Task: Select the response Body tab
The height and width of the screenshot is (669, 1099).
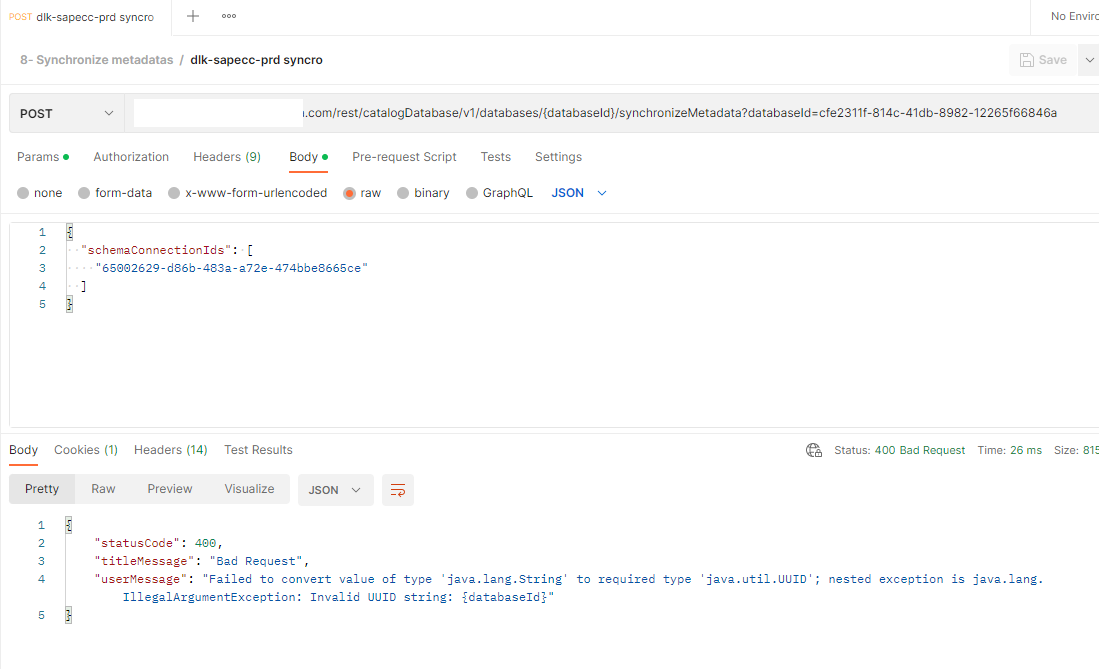Action: click(23, 450)
